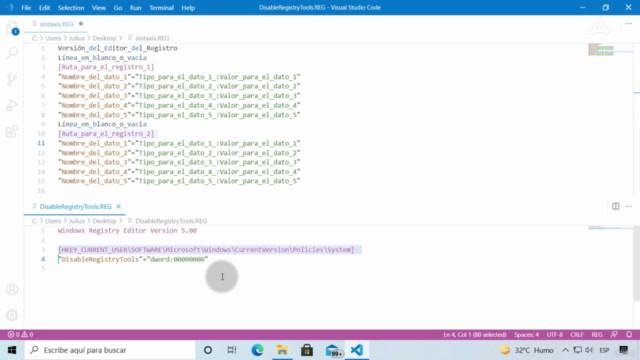Open the Explorer view in activity bar
Image resolution: width=640 pixels, height=360 pixels.
click(x=12, y=28)
